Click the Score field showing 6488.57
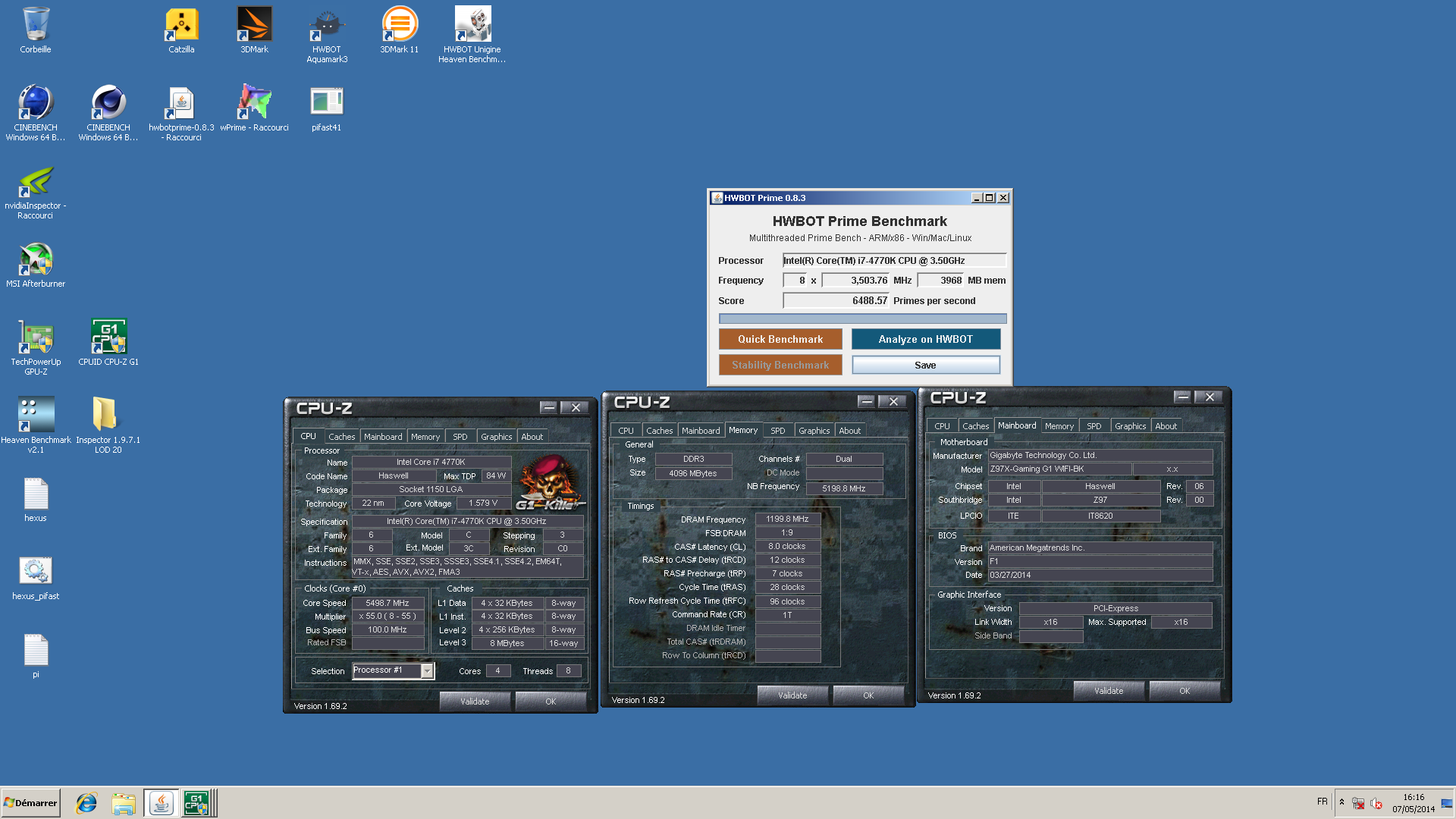Viewport: 1456px width, 819px height. 836,300
